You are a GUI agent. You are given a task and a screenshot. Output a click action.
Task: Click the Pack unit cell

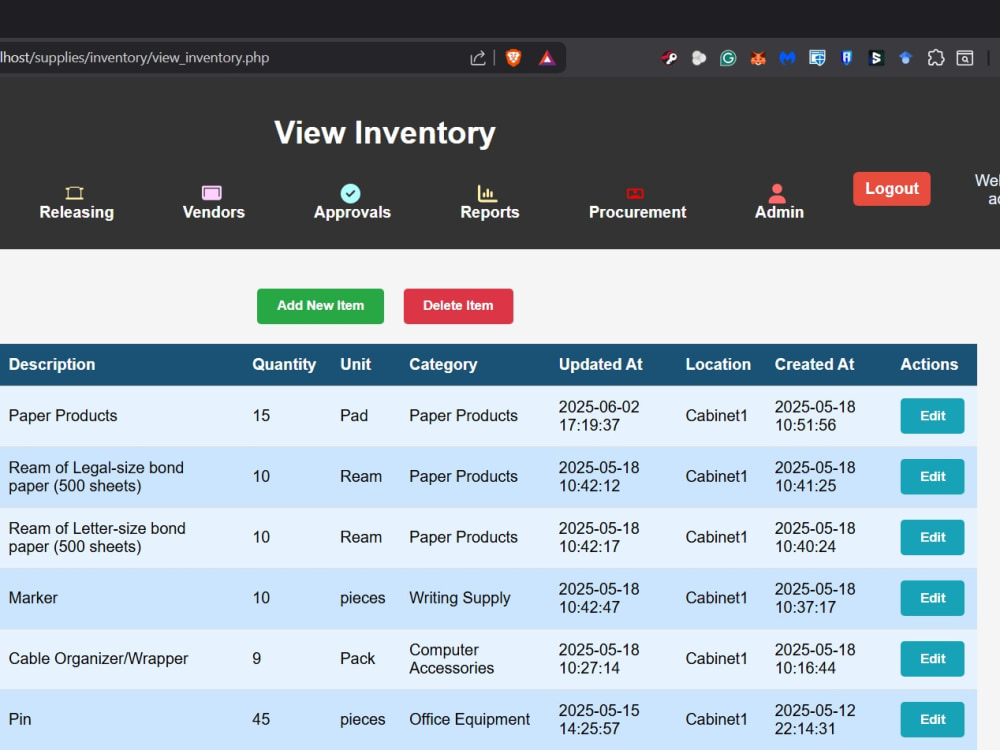(357, 659)
